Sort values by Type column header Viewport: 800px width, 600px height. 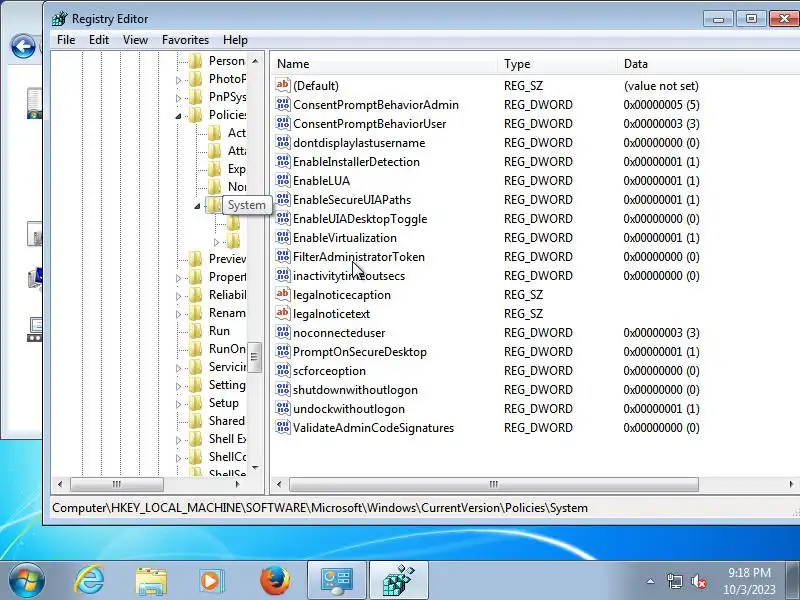[557, 64]
